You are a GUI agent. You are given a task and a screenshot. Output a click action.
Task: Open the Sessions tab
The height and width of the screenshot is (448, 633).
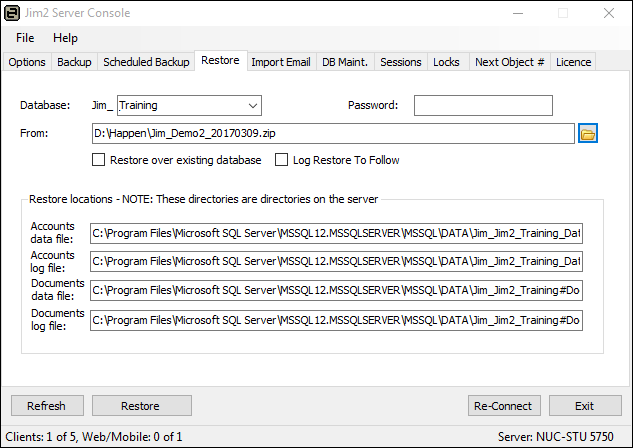pos(401,62)
